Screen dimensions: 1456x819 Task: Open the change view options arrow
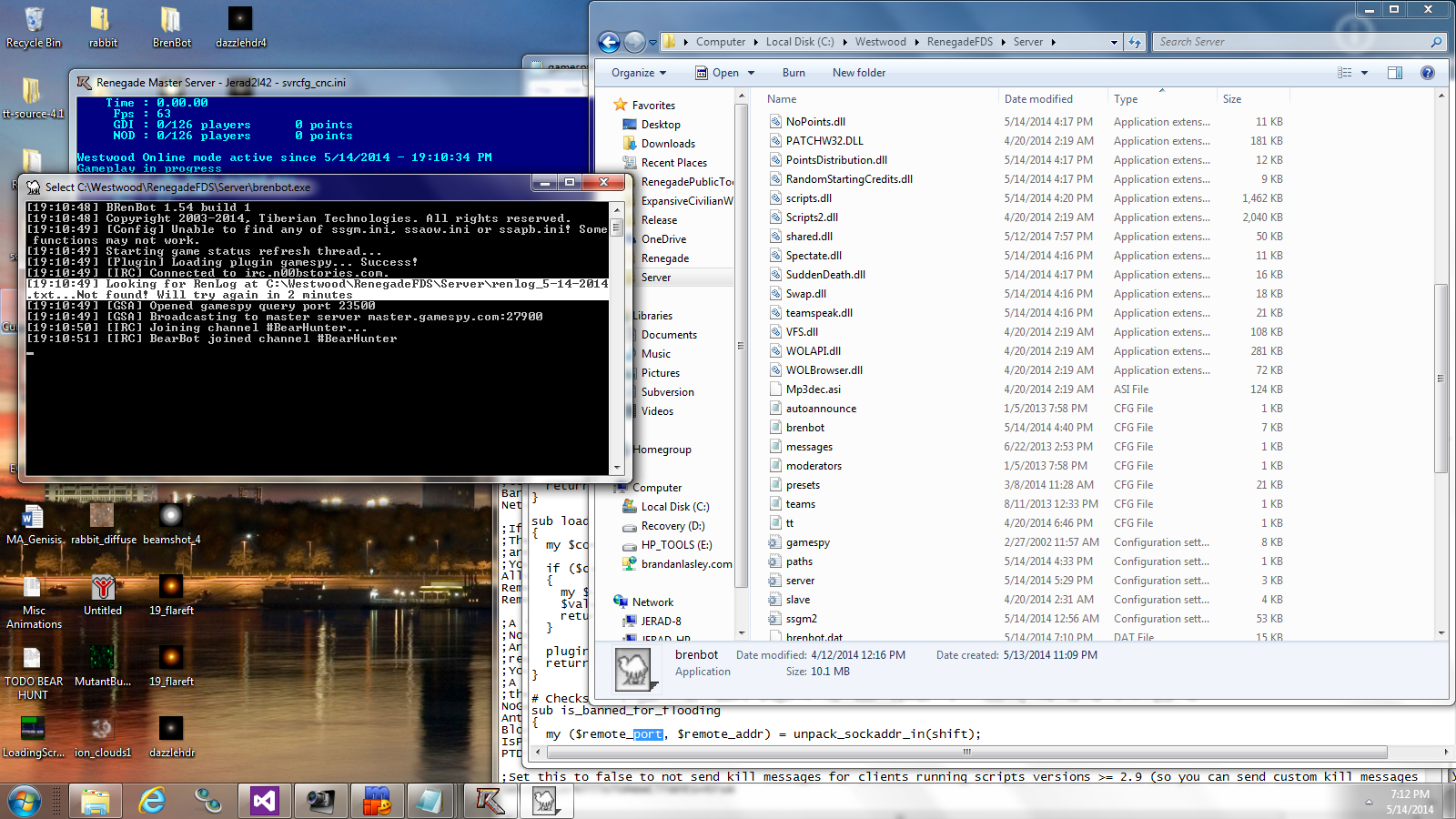[1364, 73]
